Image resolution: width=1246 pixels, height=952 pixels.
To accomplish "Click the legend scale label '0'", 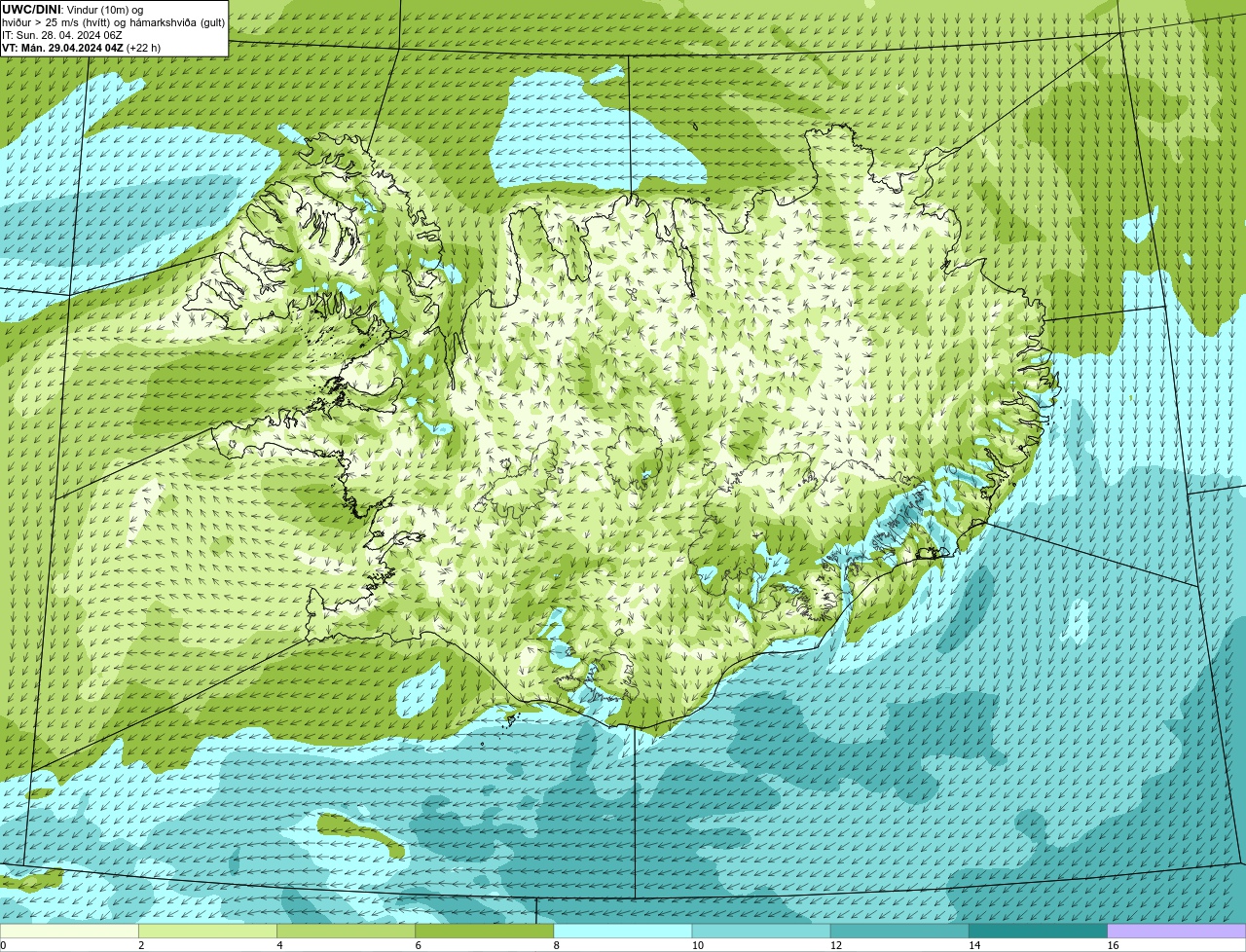I will [x=3, y=945].
